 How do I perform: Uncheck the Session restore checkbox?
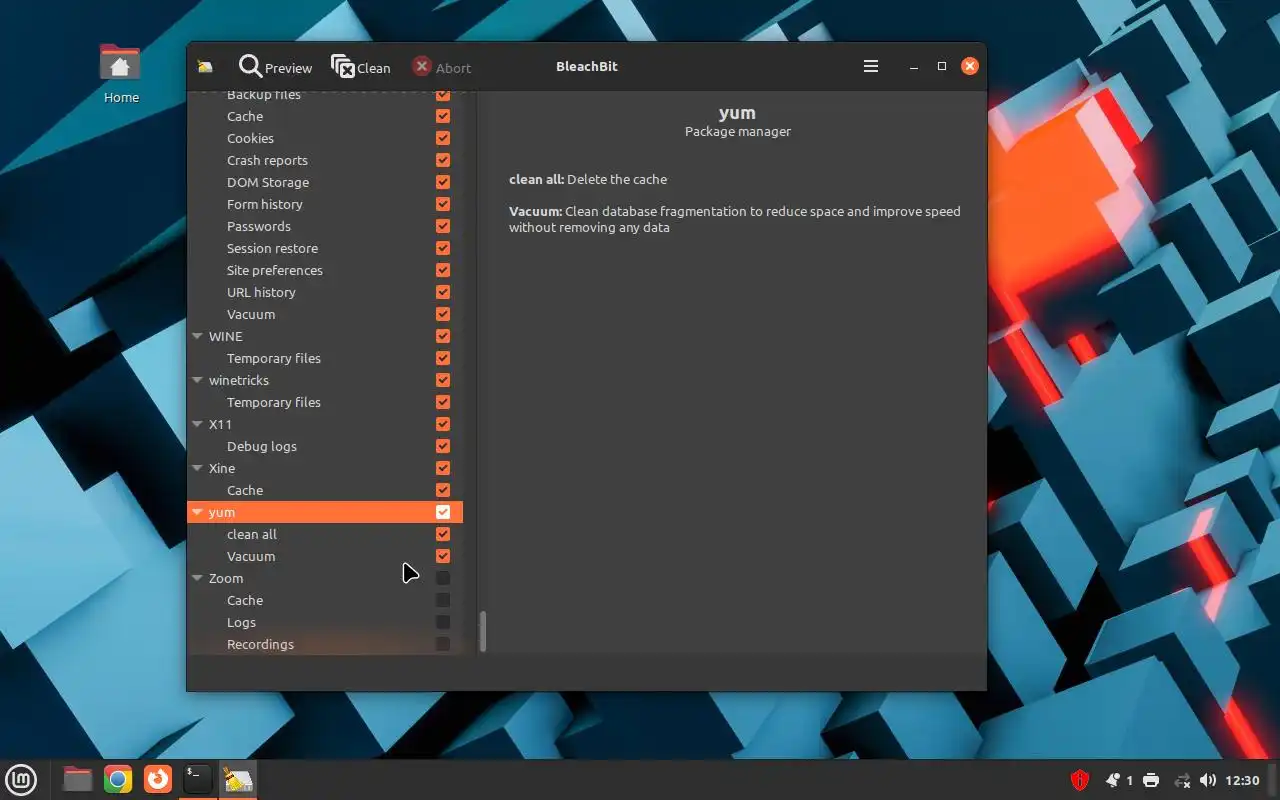443,248
